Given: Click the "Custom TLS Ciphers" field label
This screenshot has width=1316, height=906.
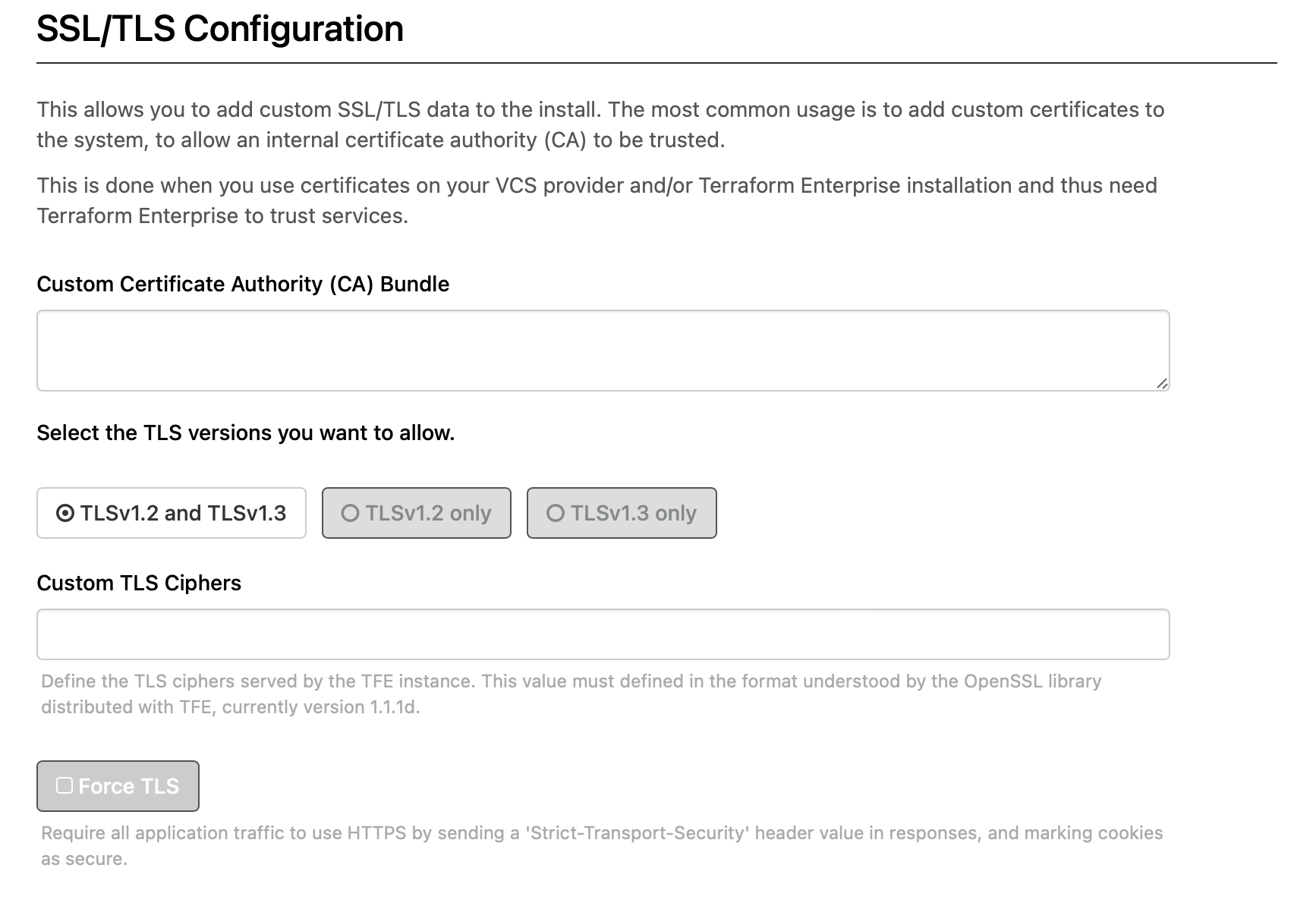Looking at the screenshot, I should (139, 583).
